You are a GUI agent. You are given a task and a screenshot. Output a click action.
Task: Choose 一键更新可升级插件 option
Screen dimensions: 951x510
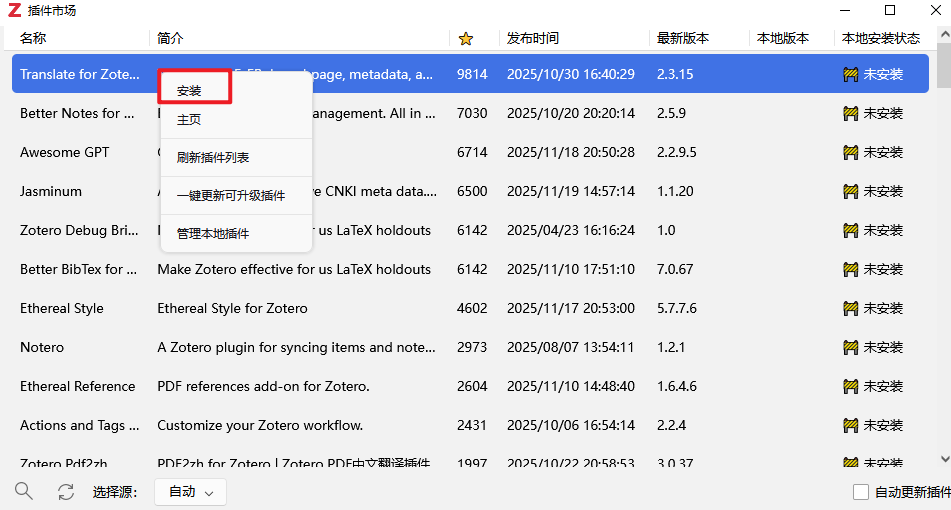pos(231,196)
